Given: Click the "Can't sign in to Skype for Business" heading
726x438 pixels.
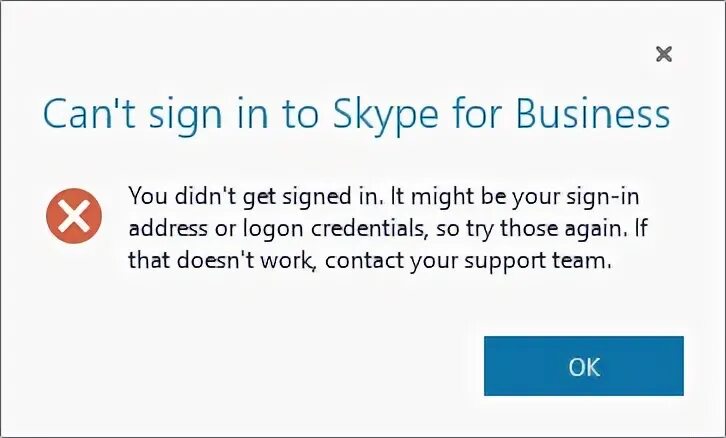Looking at the screenshot, I should 356,116.
